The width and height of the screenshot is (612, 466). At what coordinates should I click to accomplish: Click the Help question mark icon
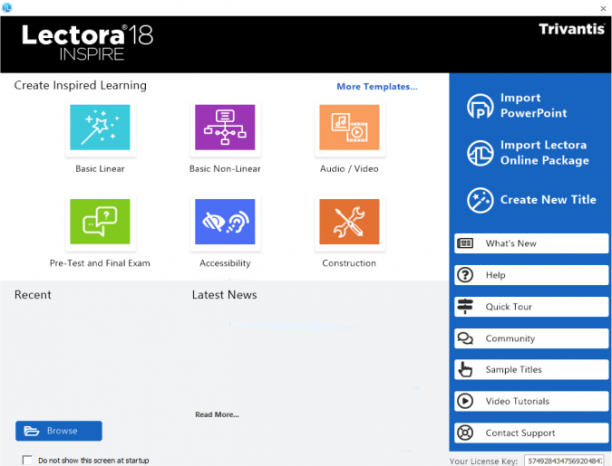pyautogui.click(x=465, y=275)
